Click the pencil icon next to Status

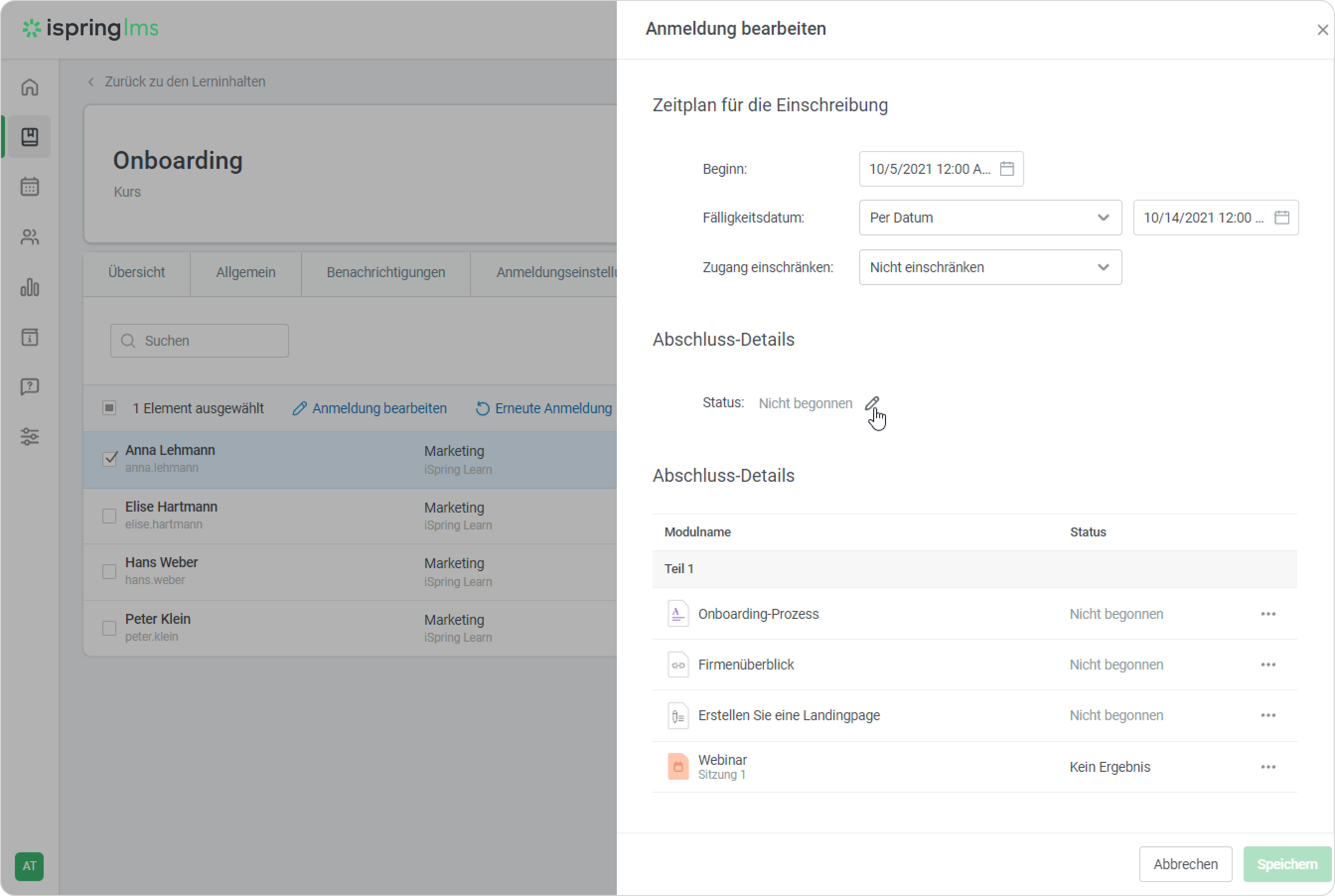tap(871, 403)
